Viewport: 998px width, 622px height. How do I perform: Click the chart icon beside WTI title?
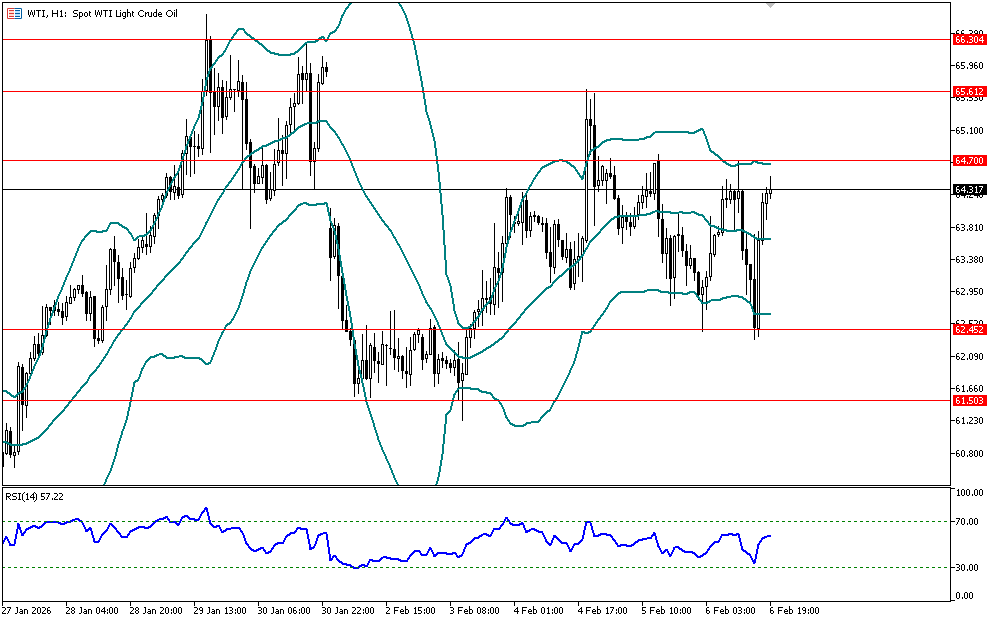click(13, 12)
